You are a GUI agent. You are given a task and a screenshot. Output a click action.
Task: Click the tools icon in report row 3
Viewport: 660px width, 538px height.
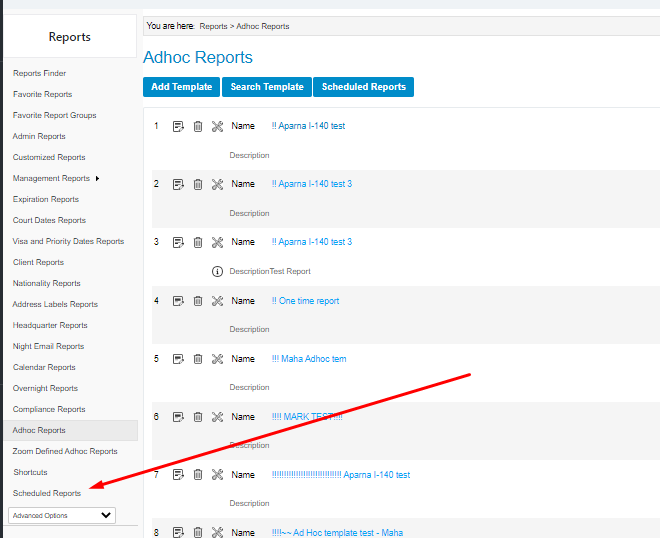pyautogui.click(x=217, y=243)
